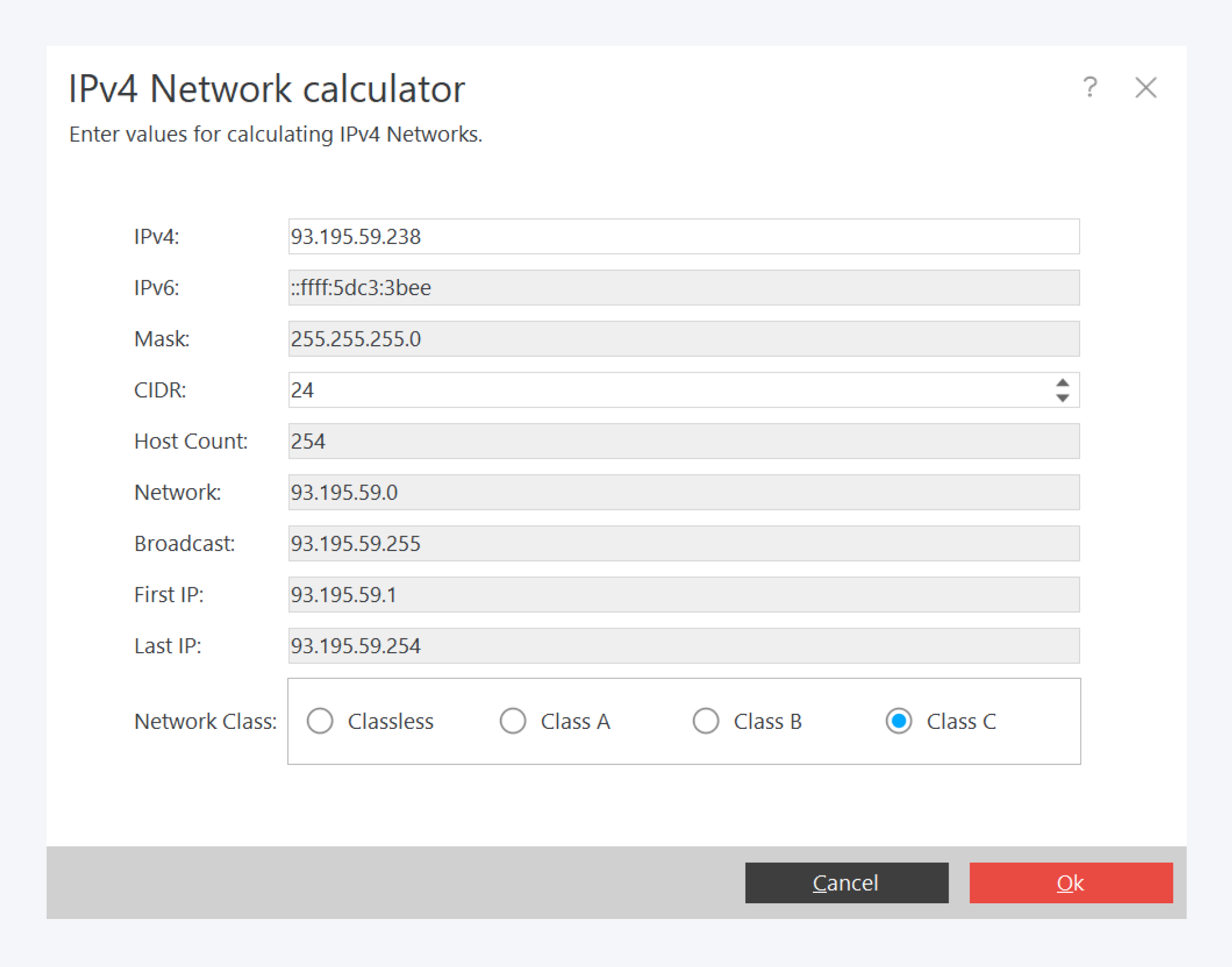The height and width of the screenshot is (967, 1232).
Task: Confirm the calculation with Ok
Action: pyautogui.click(x=1070, y=882)
